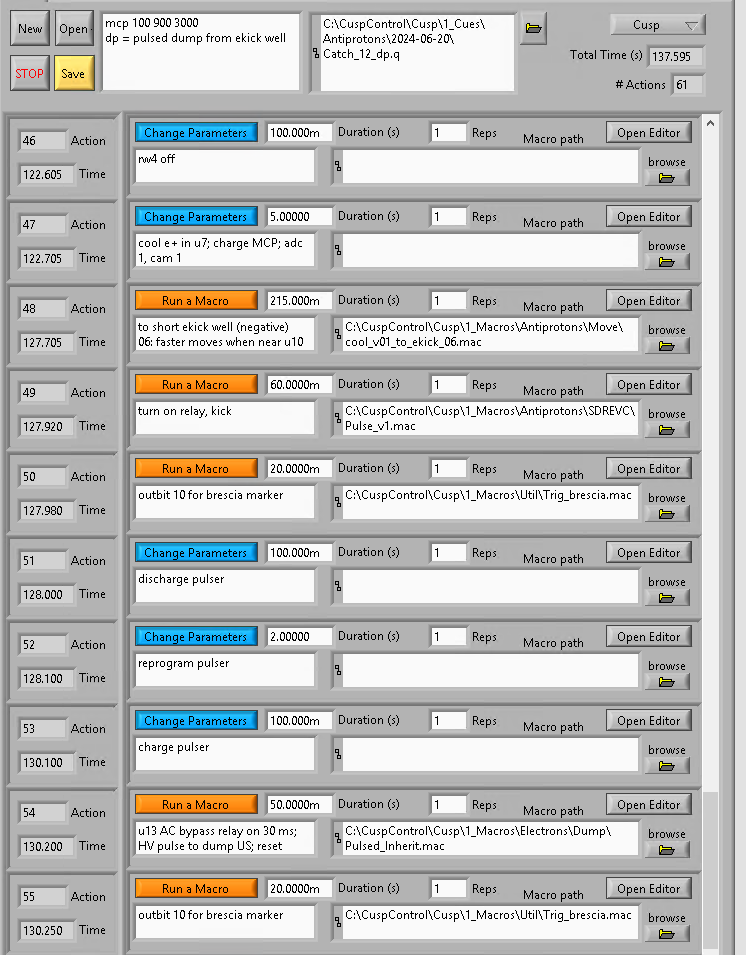This screenshot has height=955, width=746.
Task: Browse macro folder for action 47
Action: coord(667,262)
